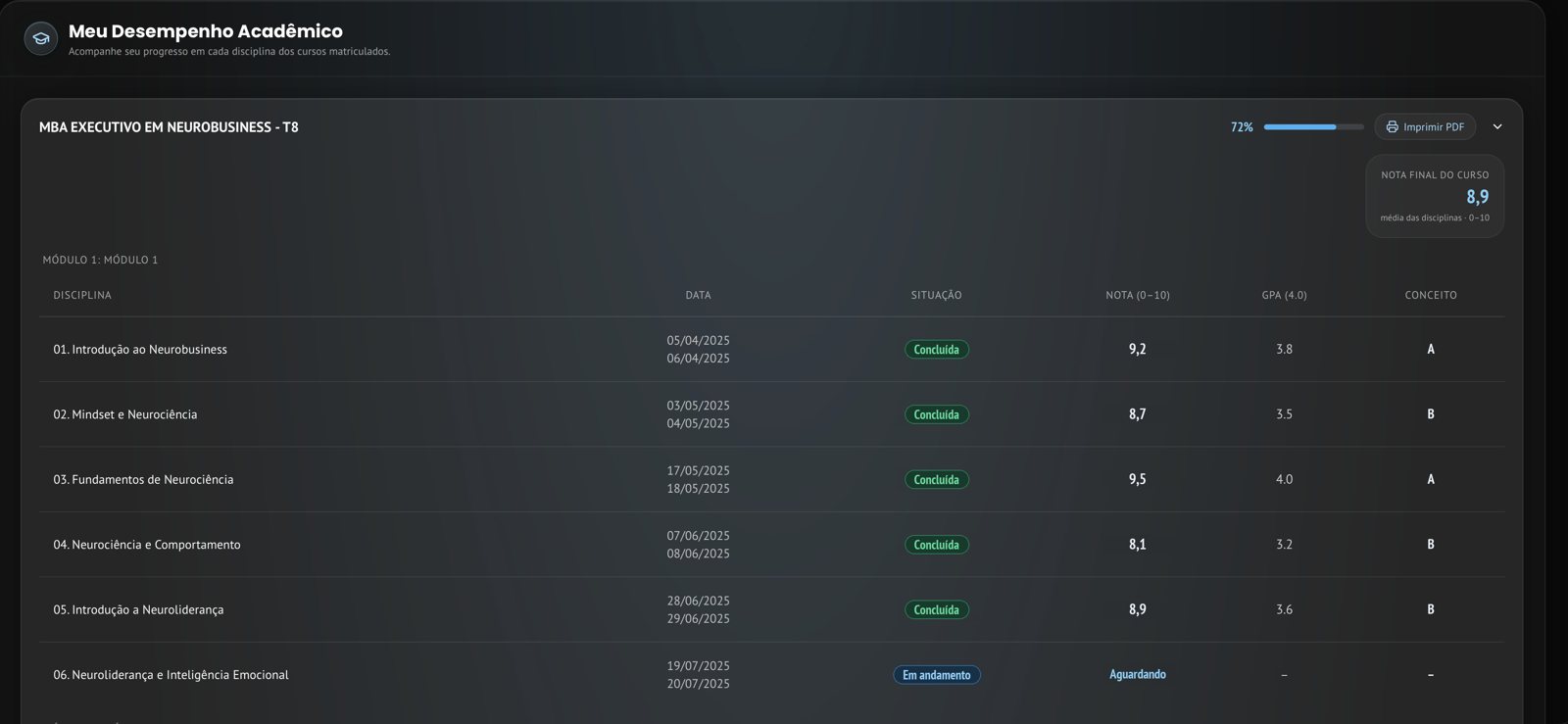Click the Data column header
Viewport: 1568px width, 724px height.
pos(699,295)
